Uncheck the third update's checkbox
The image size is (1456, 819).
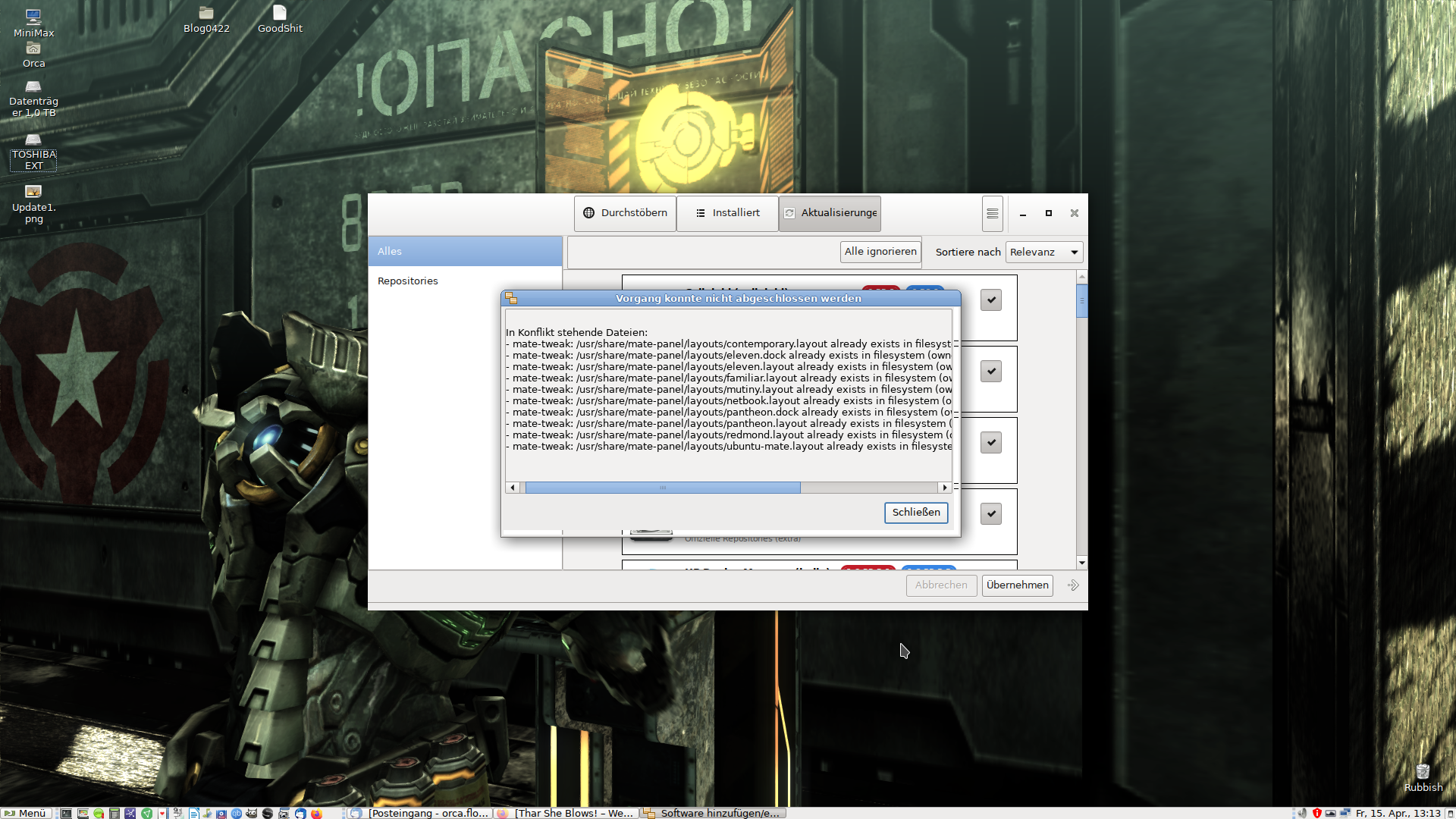click(990, 442)
